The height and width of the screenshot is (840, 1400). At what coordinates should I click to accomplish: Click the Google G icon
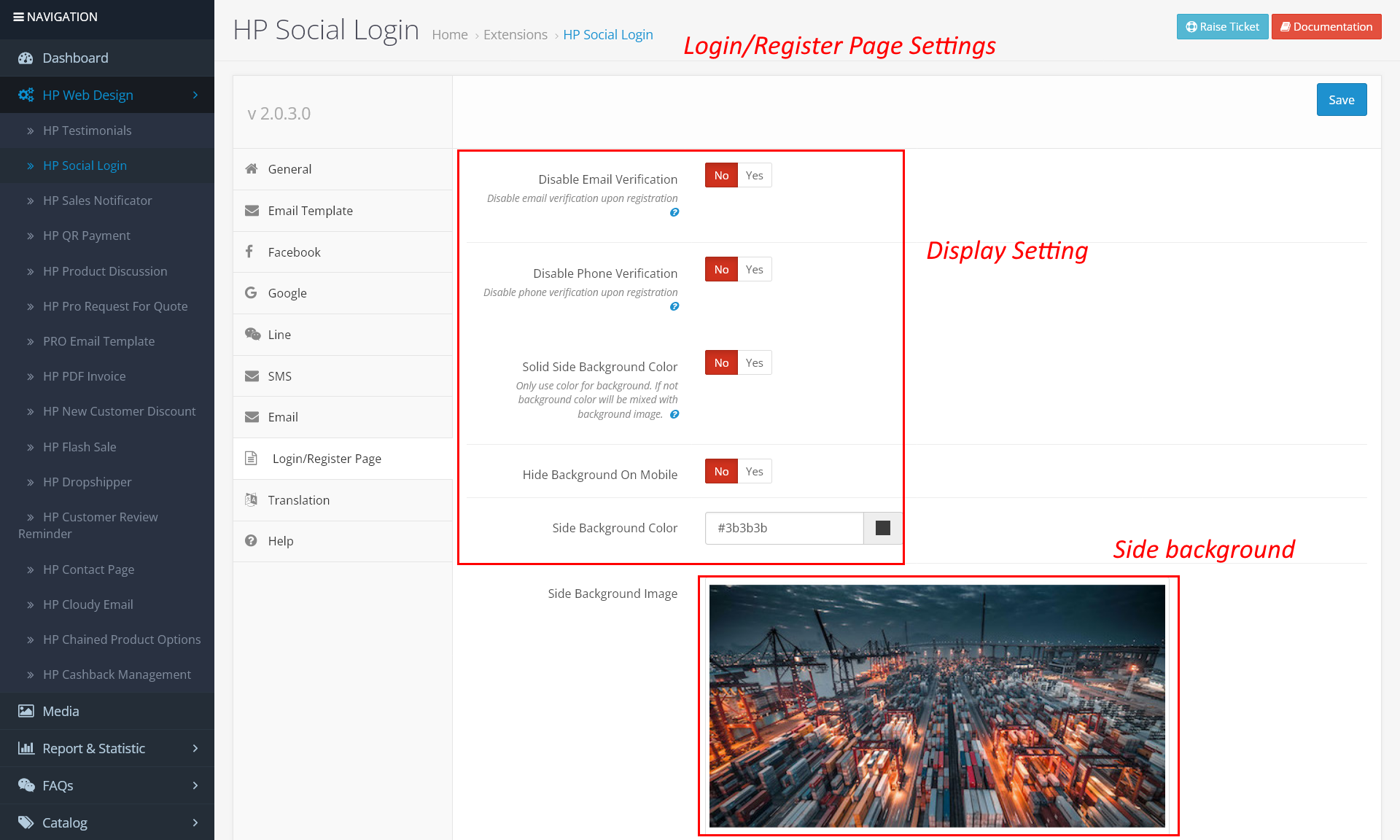click(x=251, y=292)
